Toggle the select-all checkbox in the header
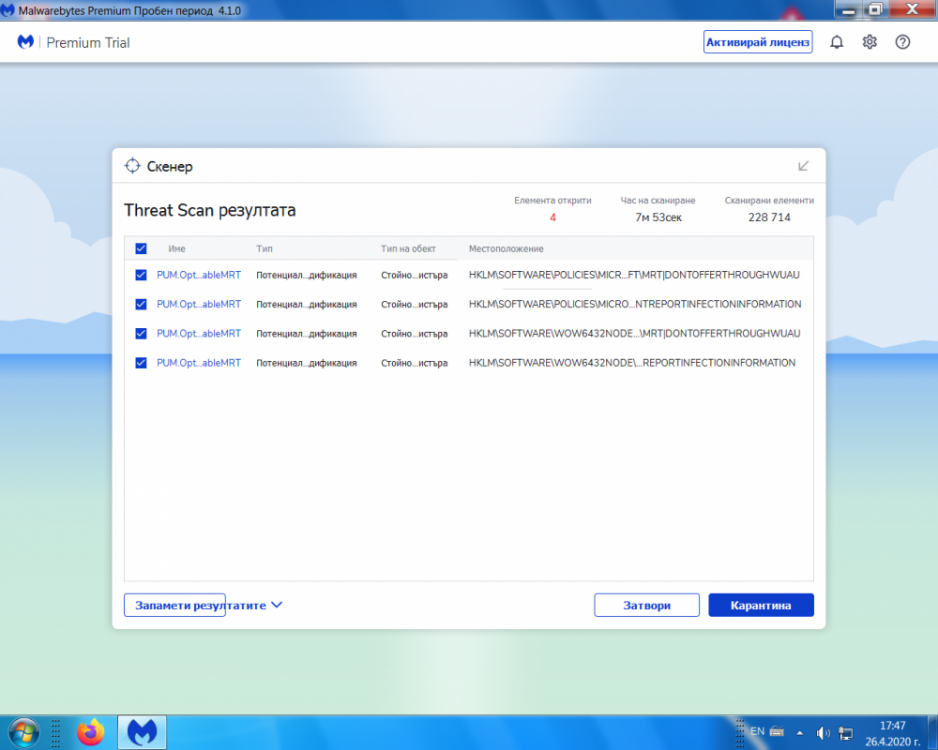The image size is (938, 750). click(141, 248)
